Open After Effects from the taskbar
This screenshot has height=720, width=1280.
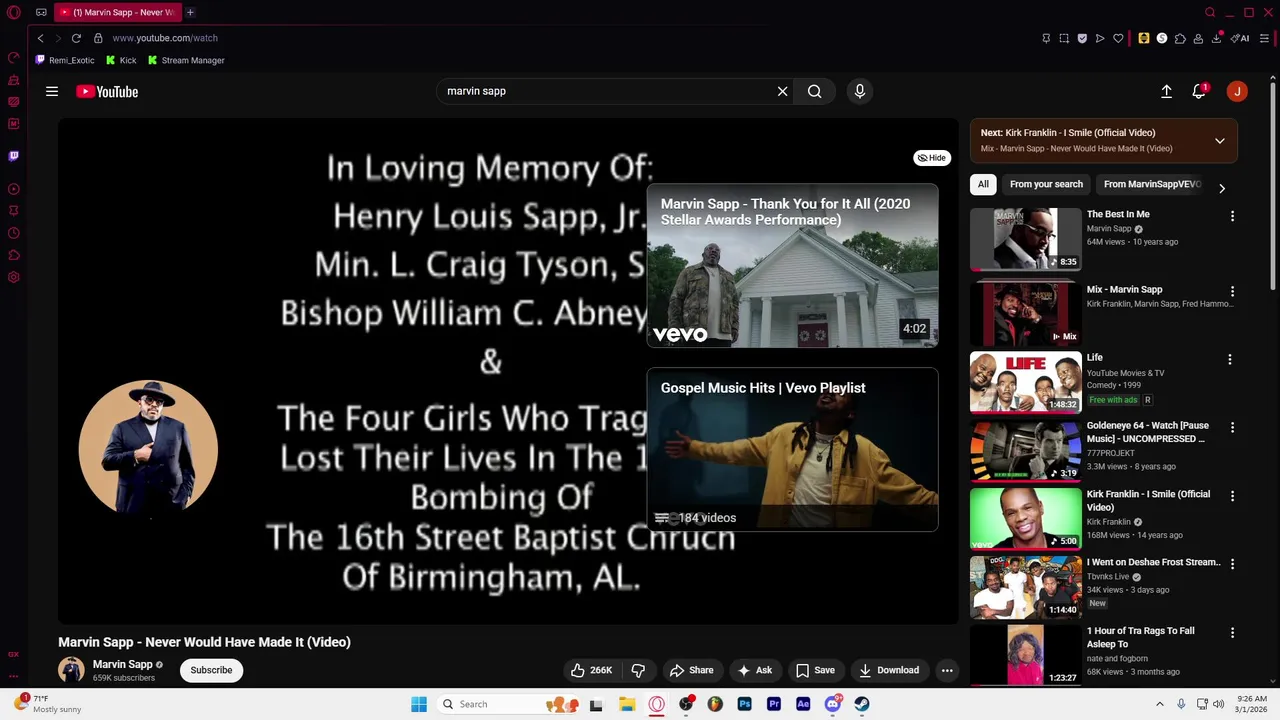(x=803, y=704)
